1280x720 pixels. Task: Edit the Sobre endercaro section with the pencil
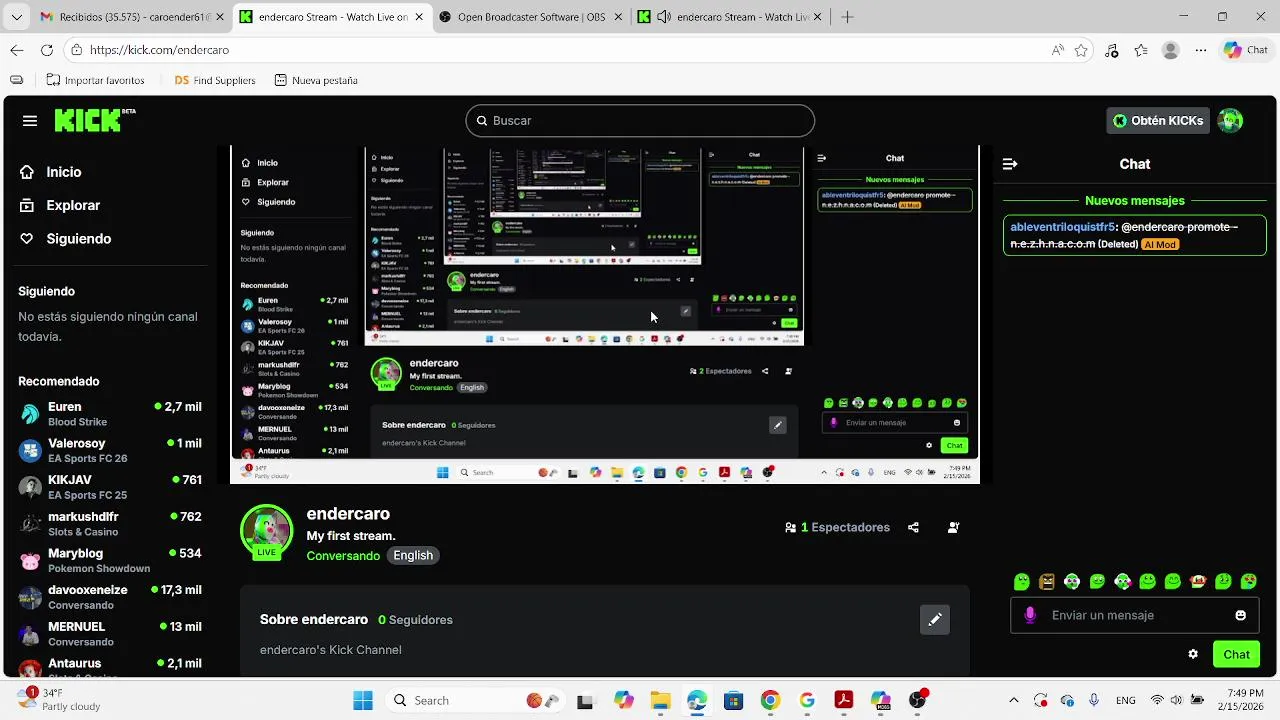[934, 620]
